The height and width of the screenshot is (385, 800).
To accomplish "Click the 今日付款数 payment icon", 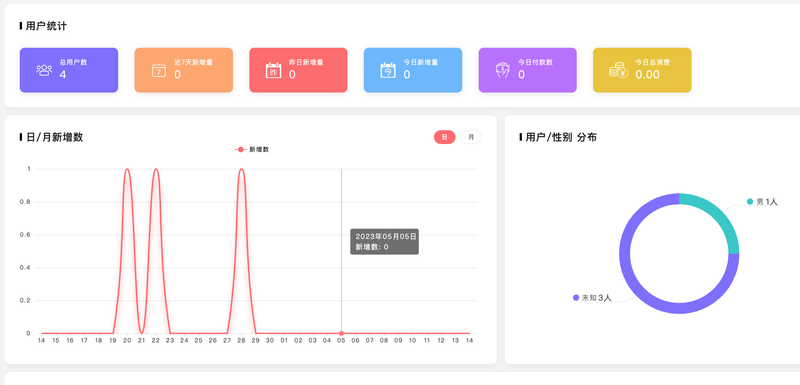I will [503, 70].
